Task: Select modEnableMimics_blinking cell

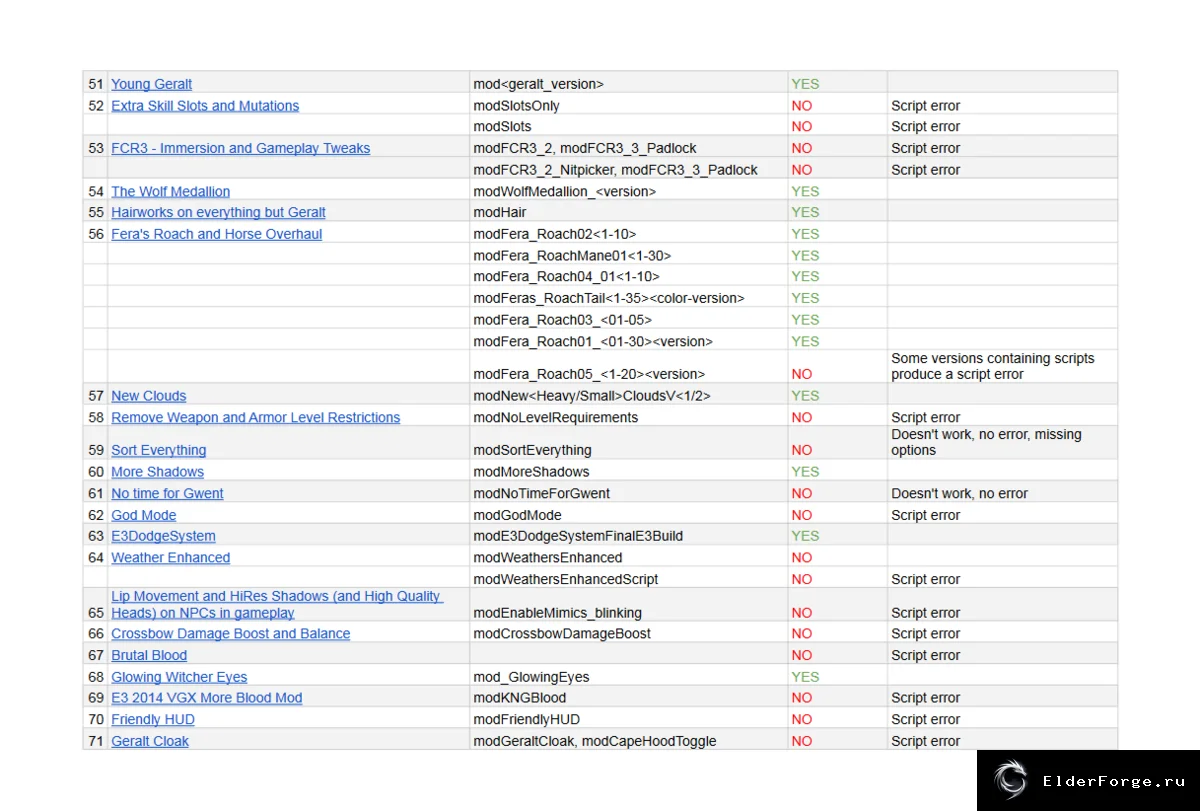Action: coord(628,606)
